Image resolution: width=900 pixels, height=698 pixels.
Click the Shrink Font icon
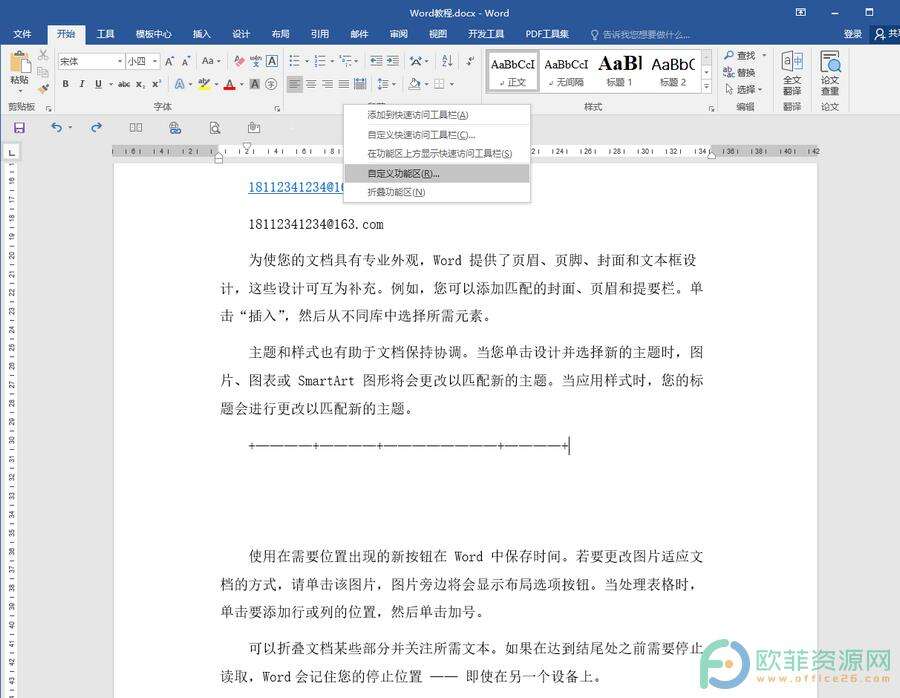point(185,61)
